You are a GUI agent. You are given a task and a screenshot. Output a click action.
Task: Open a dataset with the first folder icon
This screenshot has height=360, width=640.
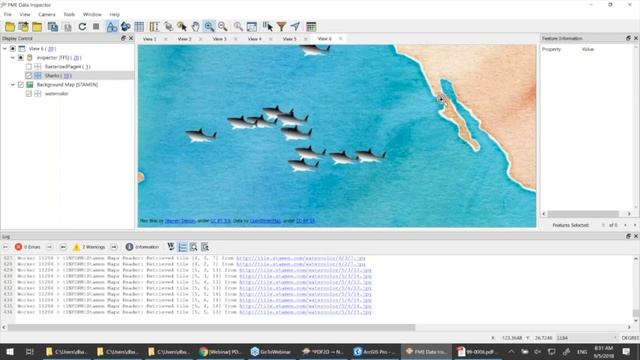click(x=10, y=27)
